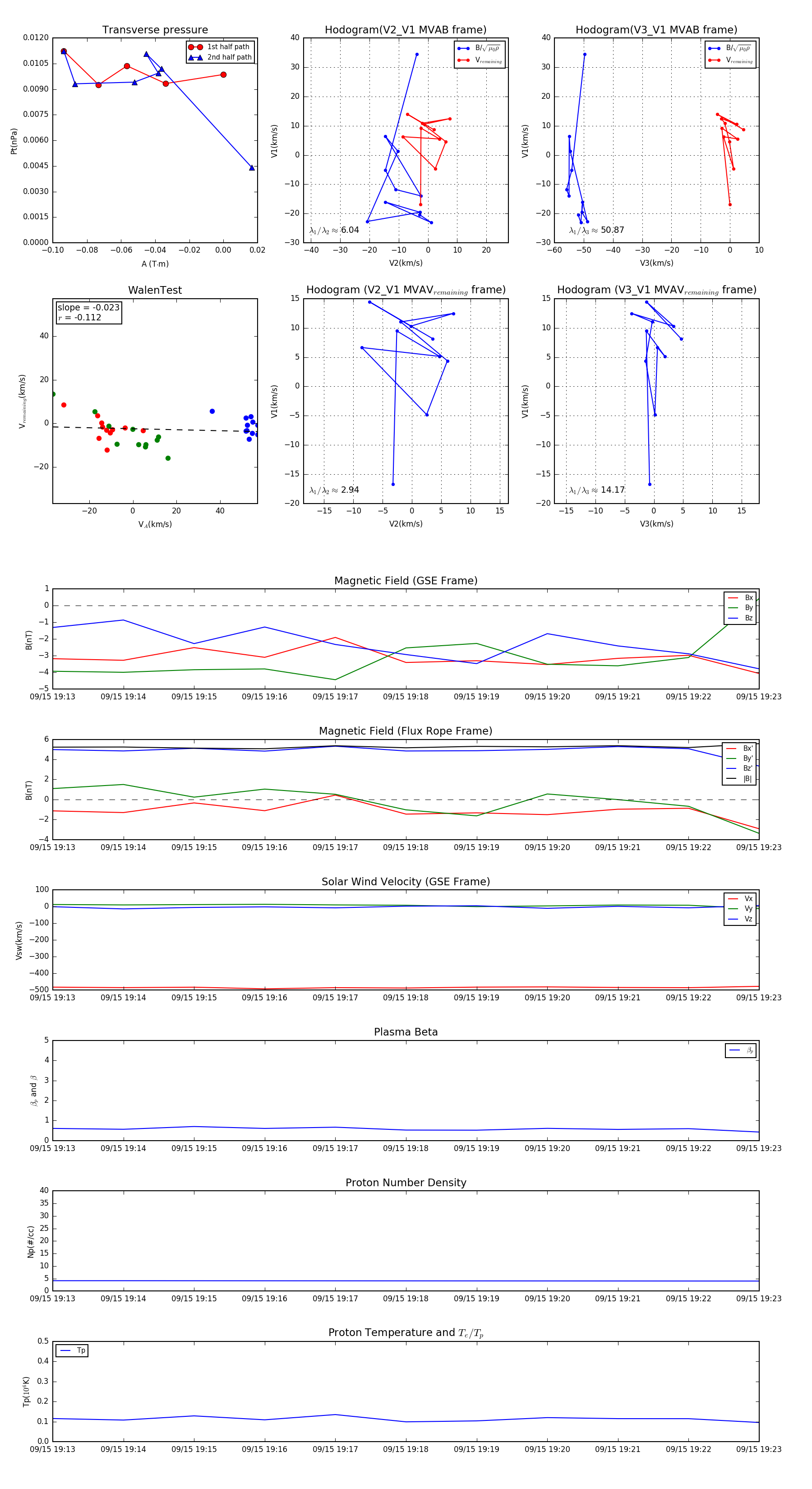
Task: Select the "slope = -0.023" annotation
Action: point(88,308)
